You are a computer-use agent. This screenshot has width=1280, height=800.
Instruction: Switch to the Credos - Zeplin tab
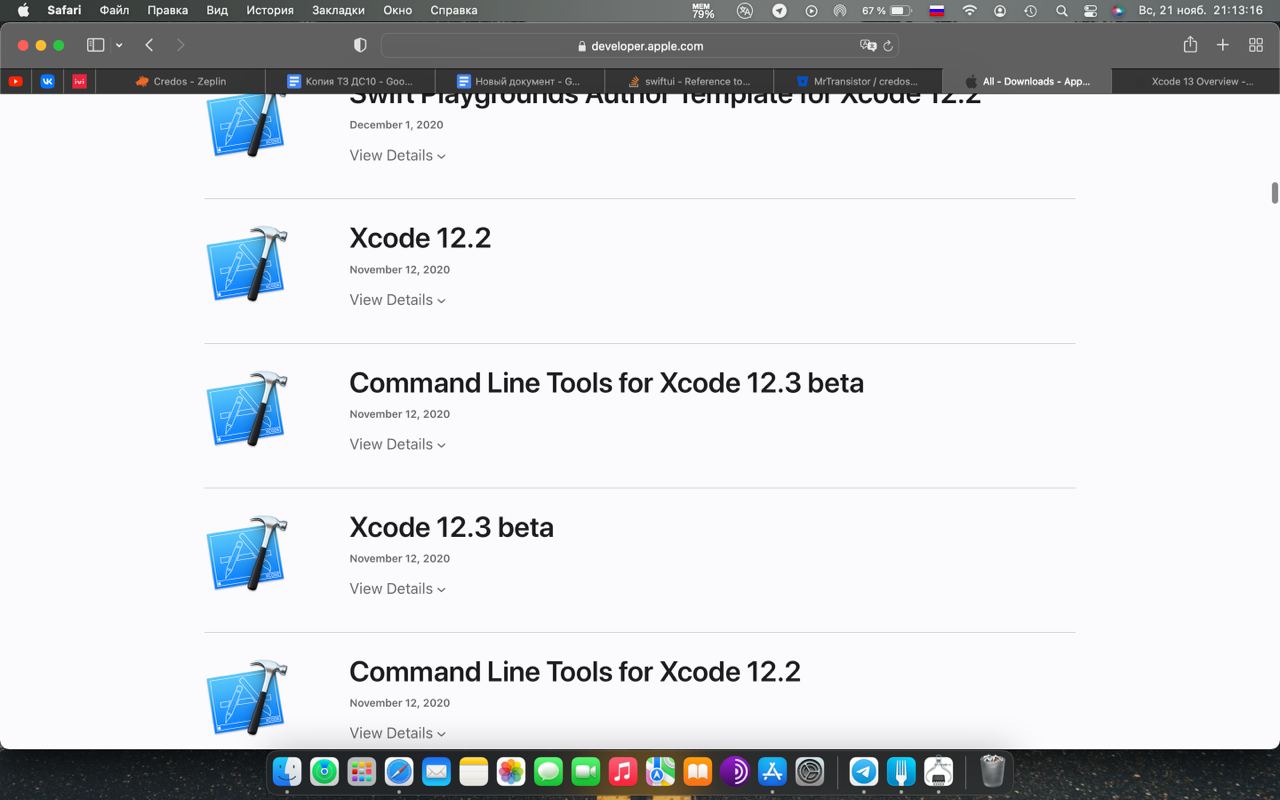click(x=181, y=81)
